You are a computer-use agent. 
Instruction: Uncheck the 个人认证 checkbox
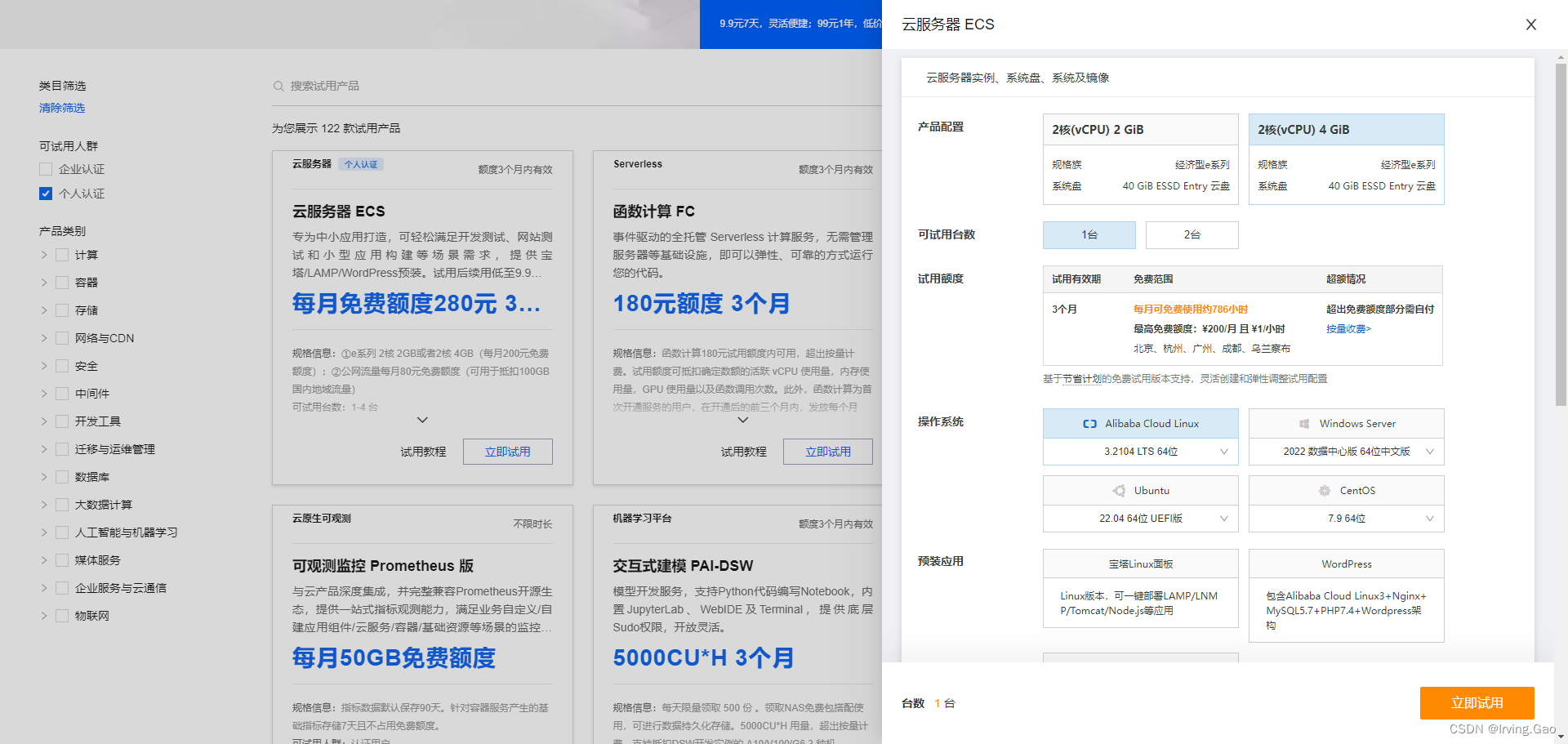[46, 194]
